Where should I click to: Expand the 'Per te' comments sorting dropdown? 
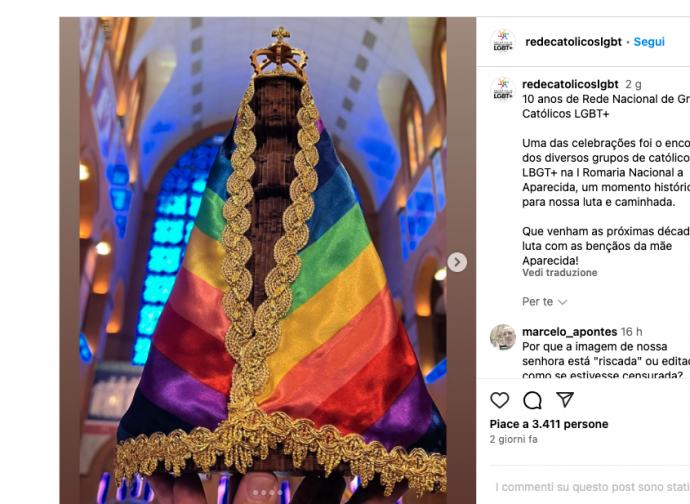pos(544,302)
